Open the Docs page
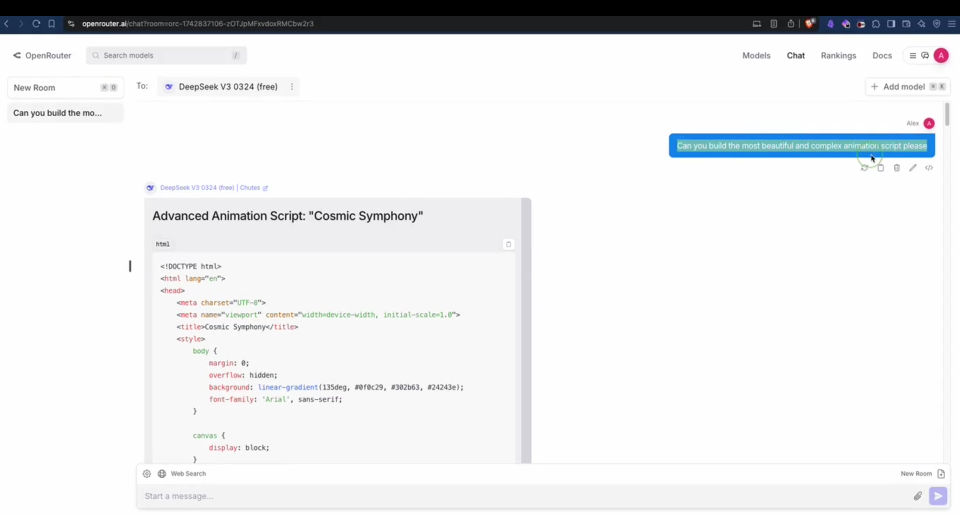The image size is (960, 516). tap(882, 56)
